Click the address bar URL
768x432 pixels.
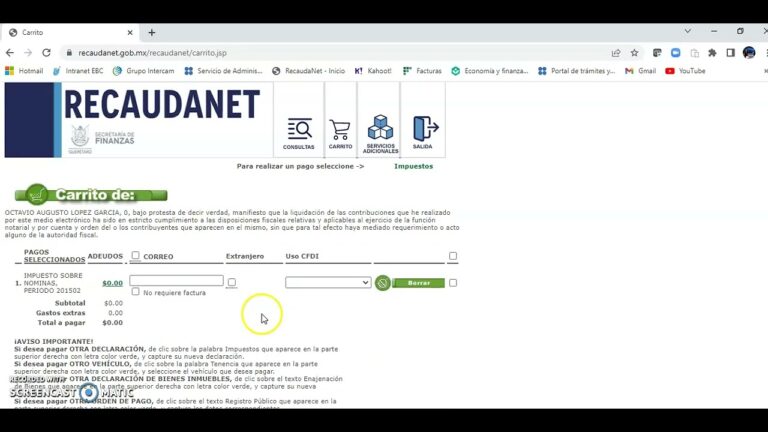[152, 53]
